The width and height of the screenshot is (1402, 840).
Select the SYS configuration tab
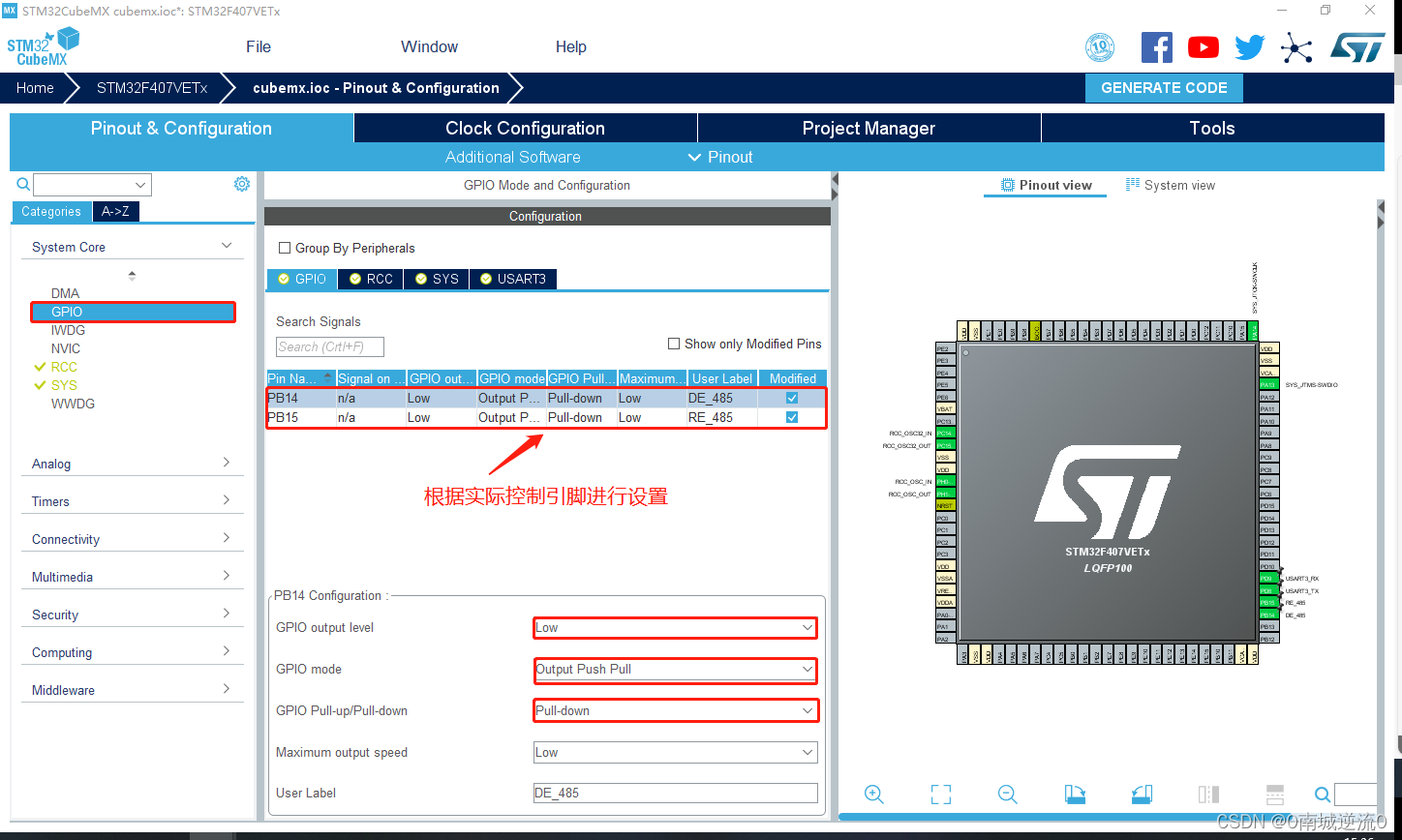pos(437,279)
